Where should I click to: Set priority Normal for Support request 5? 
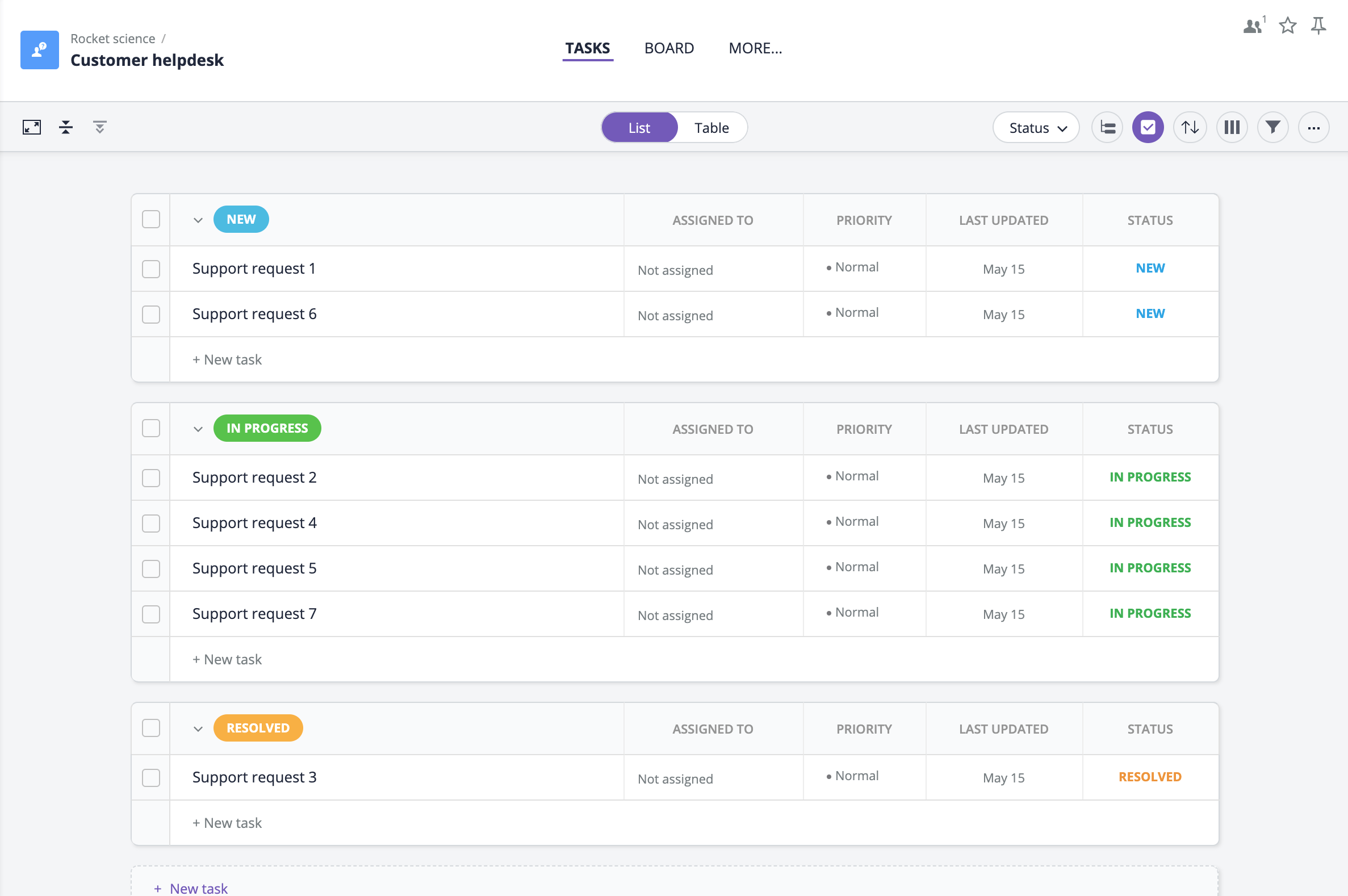tap(852, 567)
